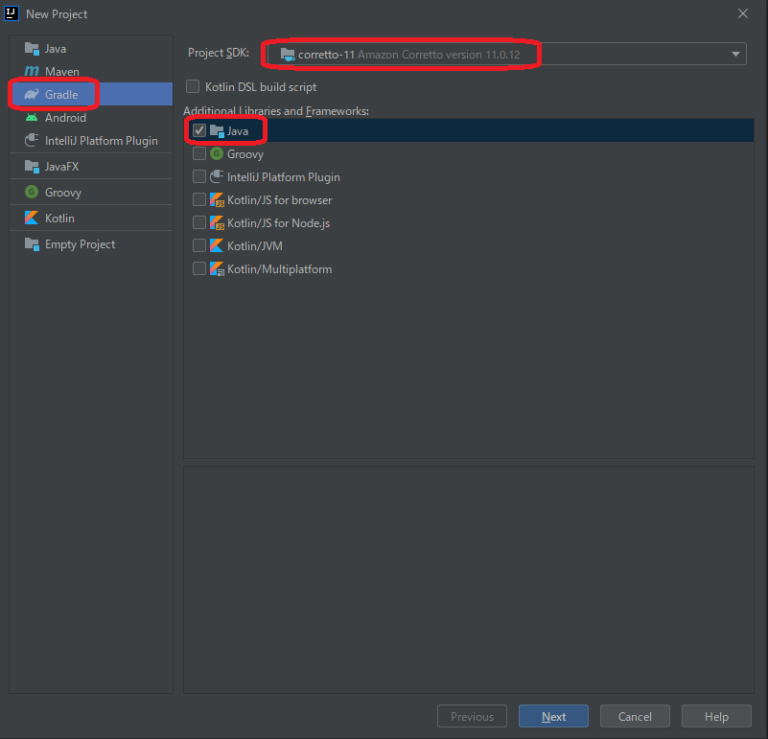Click the Cancel button

[x=635, y=716]
